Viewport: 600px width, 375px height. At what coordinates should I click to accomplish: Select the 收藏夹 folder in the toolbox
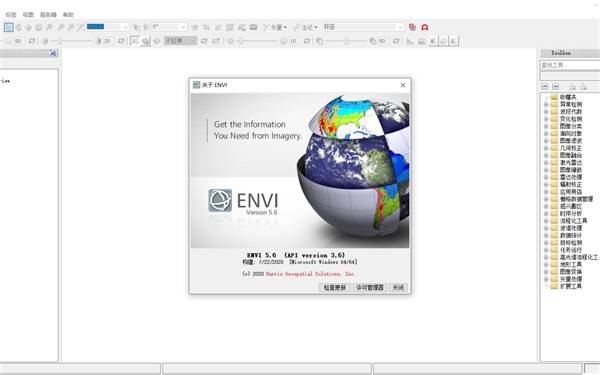(568, 97)
